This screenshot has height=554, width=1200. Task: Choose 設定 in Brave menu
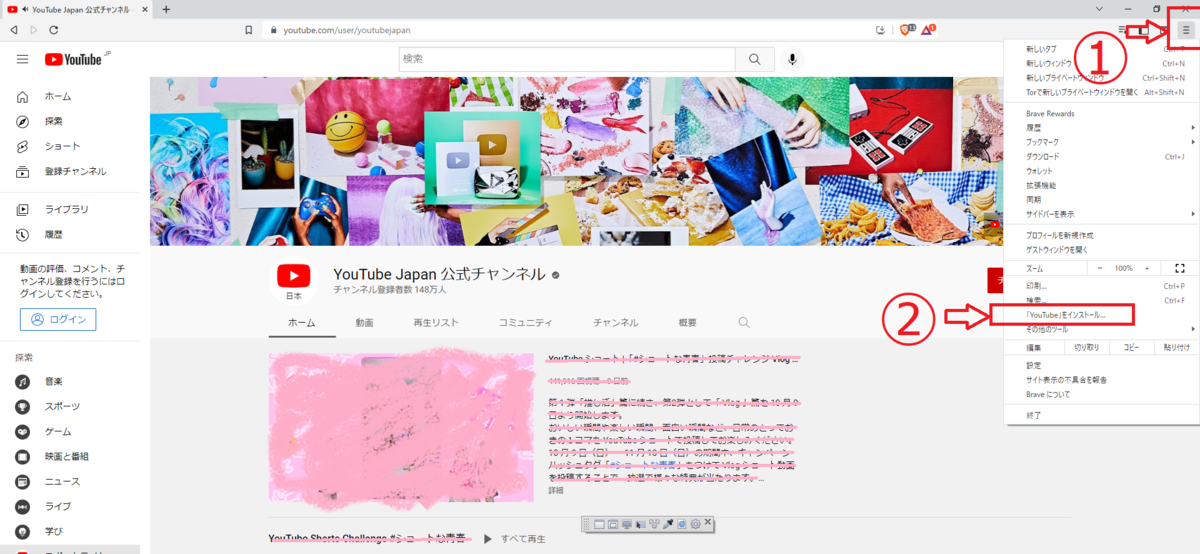tap(1102, 366)
